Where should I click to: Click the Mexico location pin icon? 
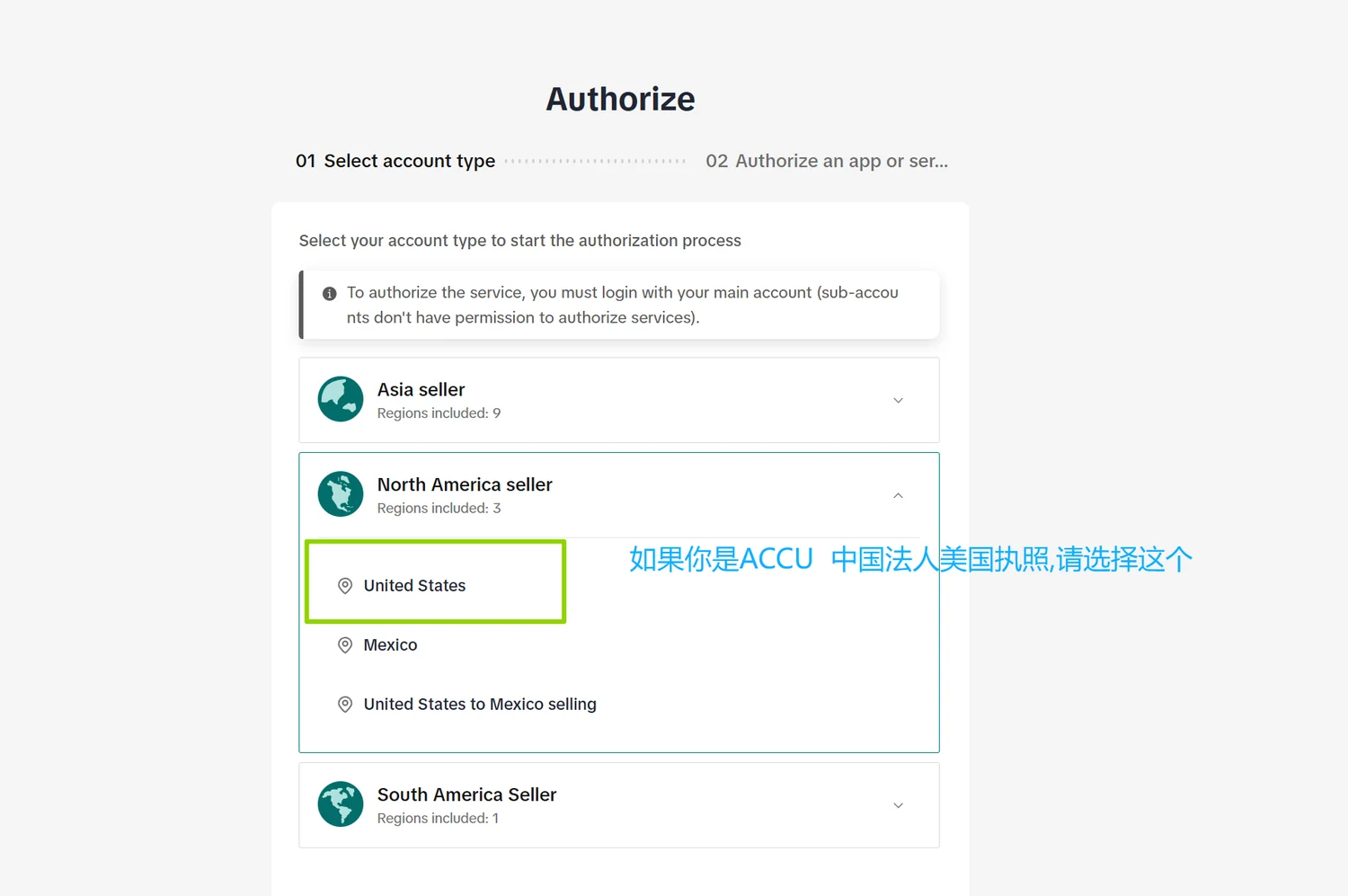click(x=345, y=645)
